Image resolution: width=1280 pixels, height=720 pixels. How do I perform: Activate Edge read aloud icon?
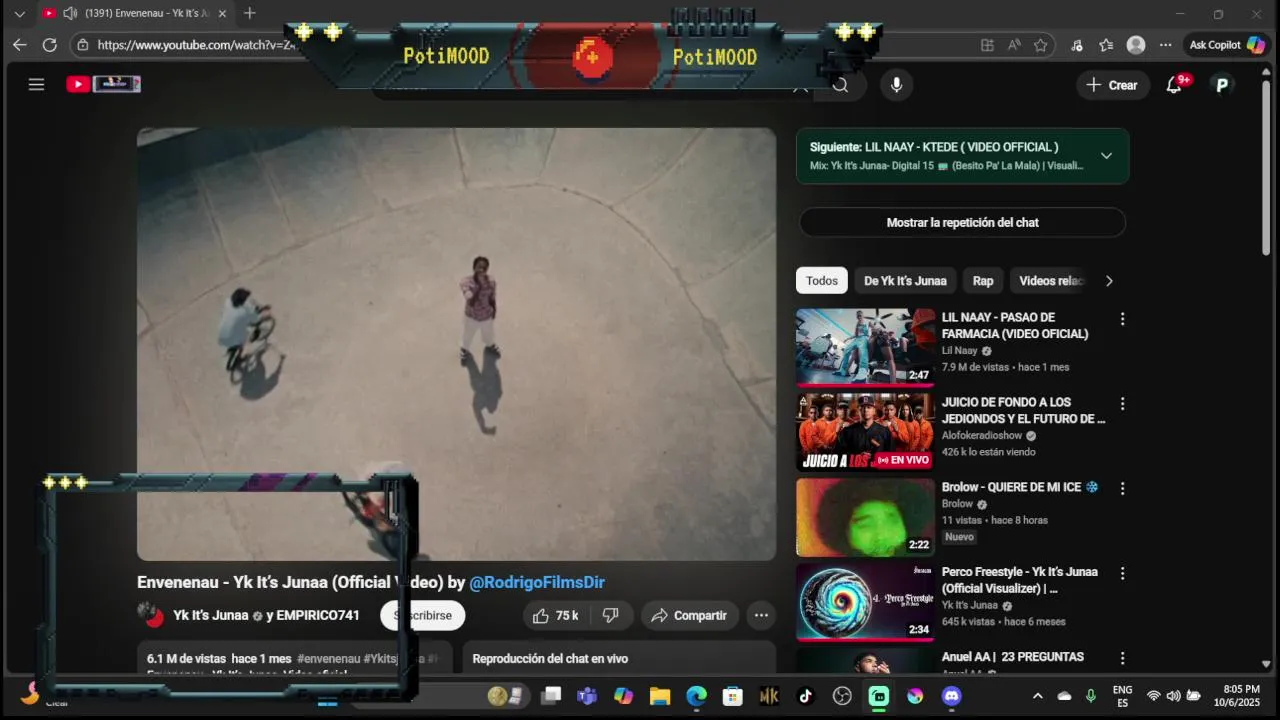click(x=1014, y=45)
